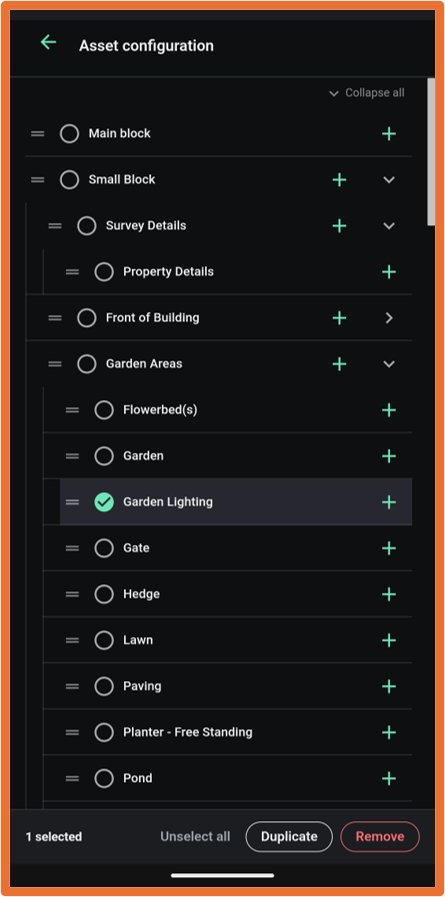This screenshot has width=445, height=897.
Task: Click drag handle beside Main block
Action: pyautogui.click(x=38, y=134)
